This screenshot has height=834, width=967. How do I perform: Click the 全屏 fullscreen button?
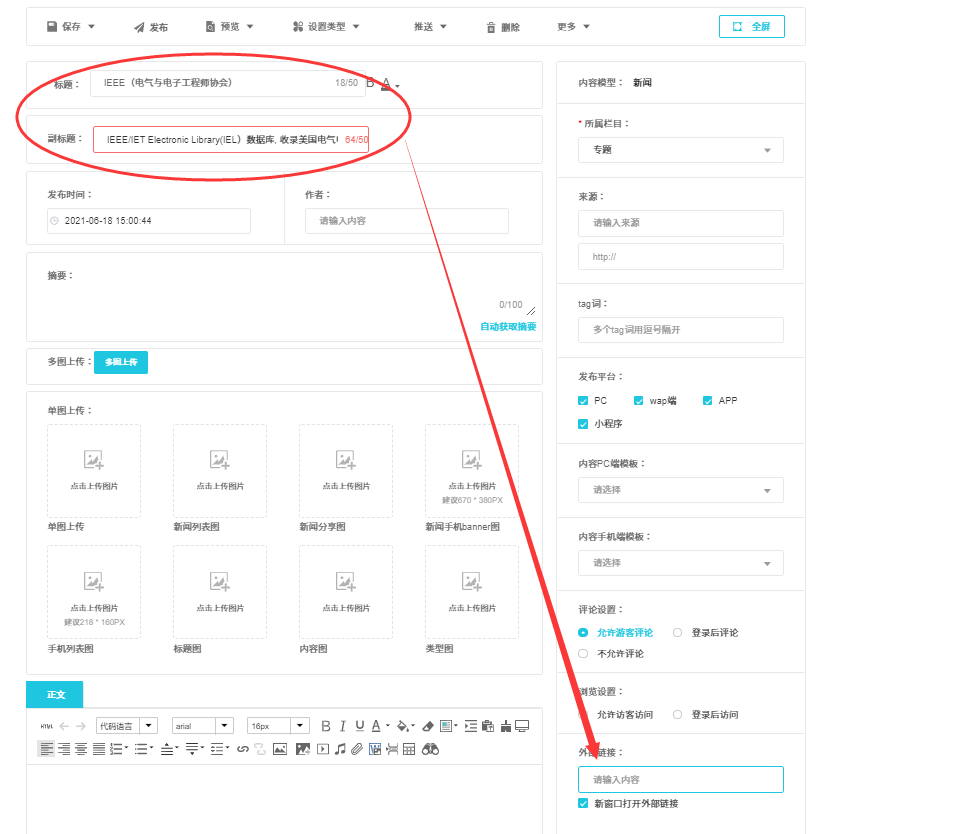pos(752,27)
